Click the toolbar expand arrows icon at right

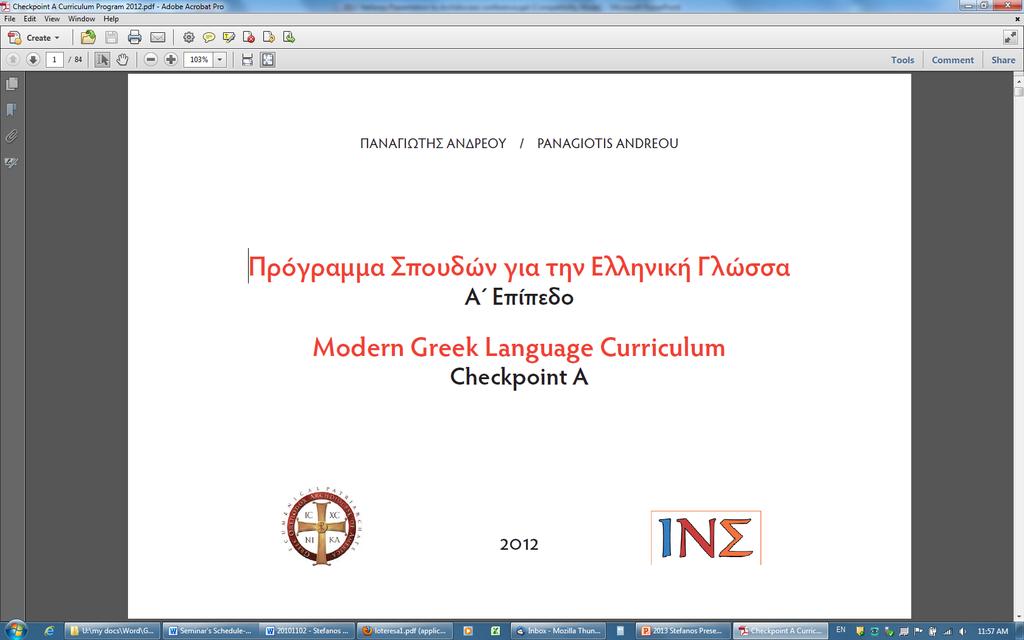tap(1010, 38)
